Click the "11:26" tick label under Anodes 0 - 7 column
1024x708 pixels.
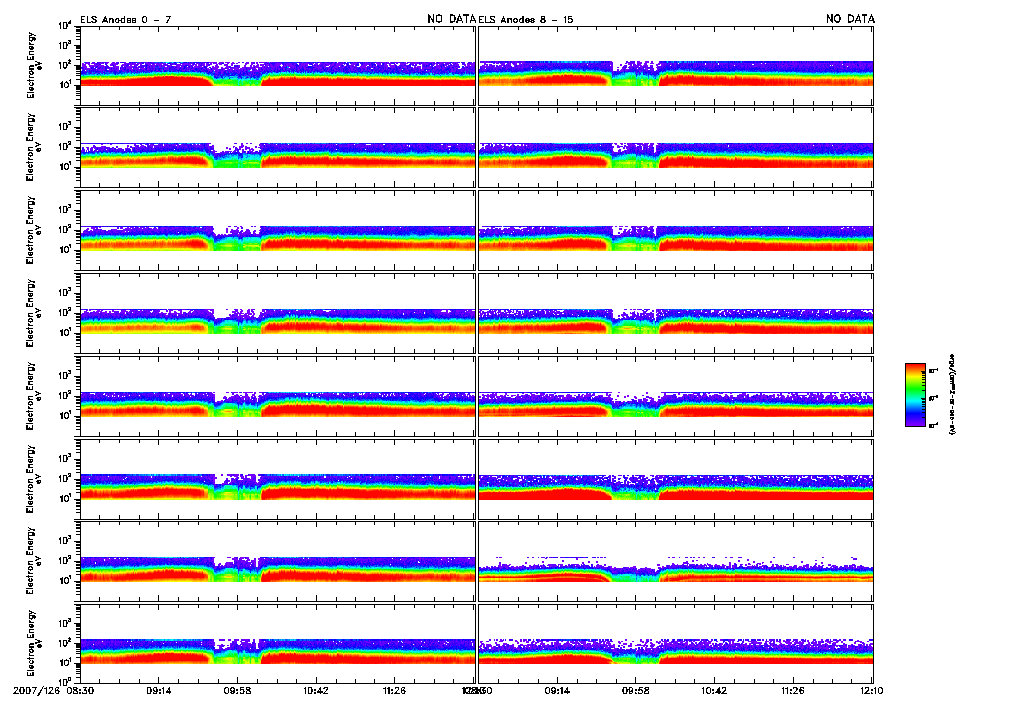click(x=394, y=690)
